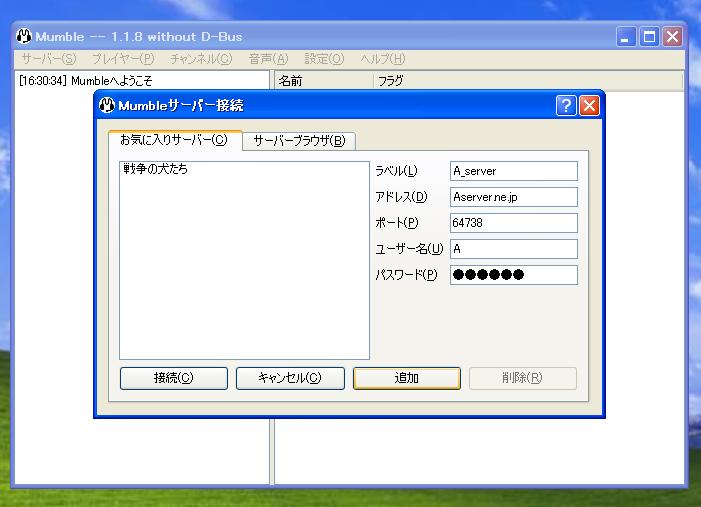Click the ユーザー名 input field
The height and width of the screenshot is (507, 701).
click(x=514, y=249)
